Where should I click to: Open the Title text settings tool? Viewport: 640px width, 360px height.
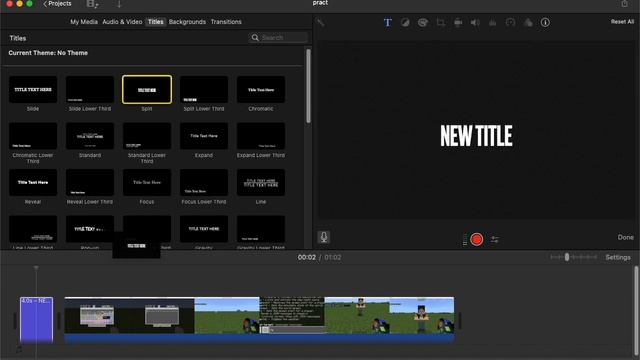pos(387,22)
